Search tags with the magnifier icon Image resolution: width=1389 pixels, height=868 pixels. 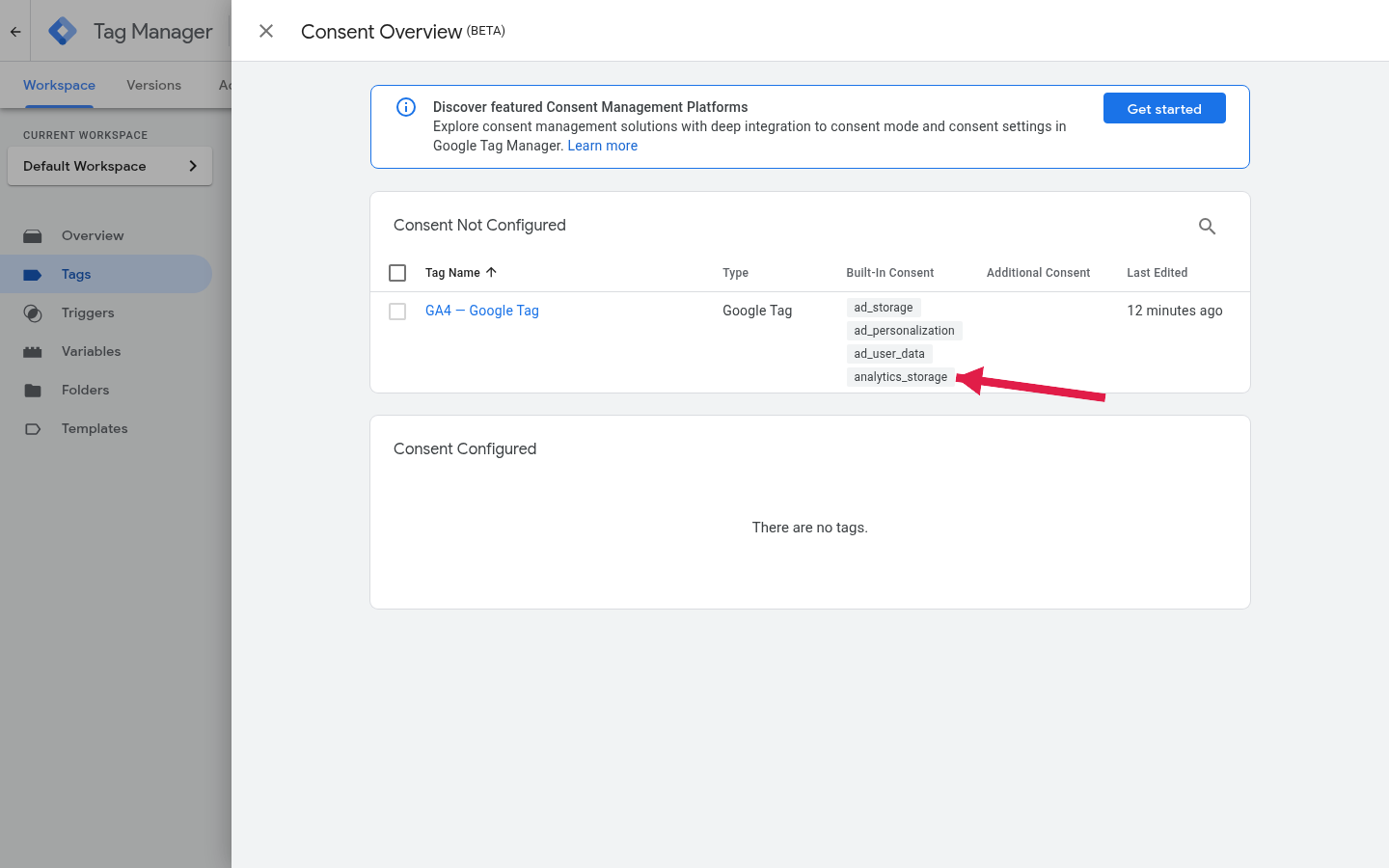[x=1207, y=226]
